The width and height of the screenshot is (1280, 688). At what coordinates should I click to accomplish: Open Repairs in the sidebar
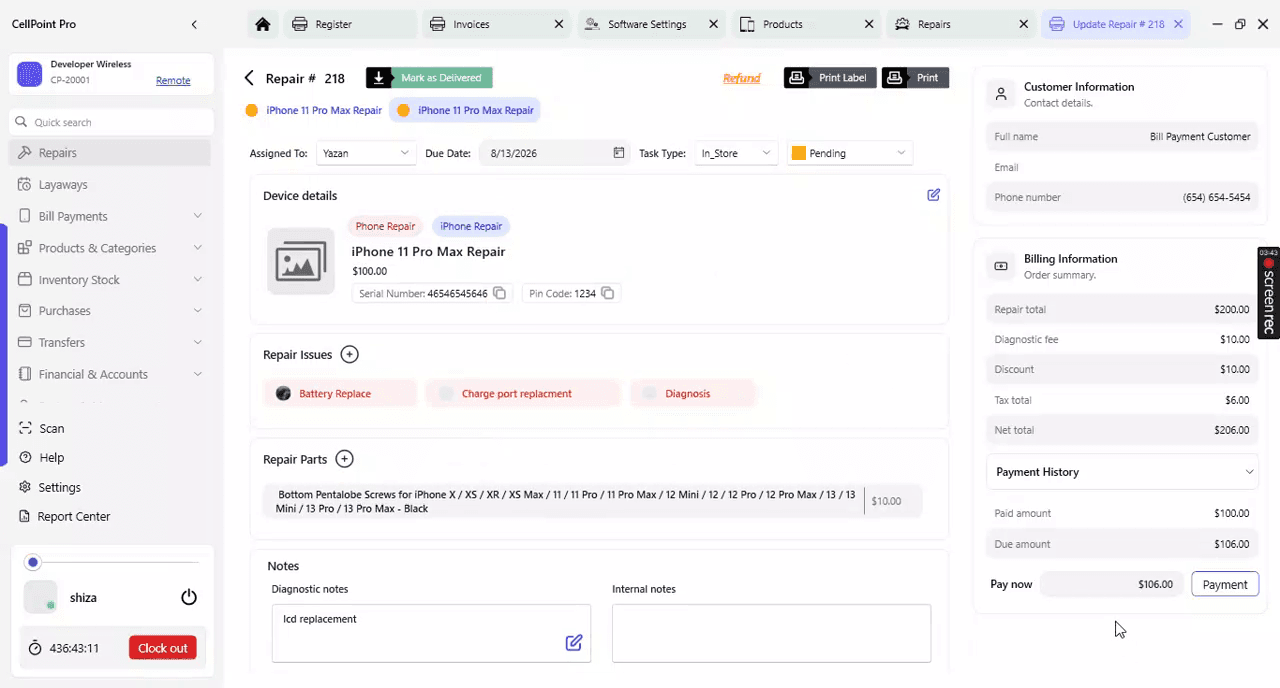(x=110, y=153)
